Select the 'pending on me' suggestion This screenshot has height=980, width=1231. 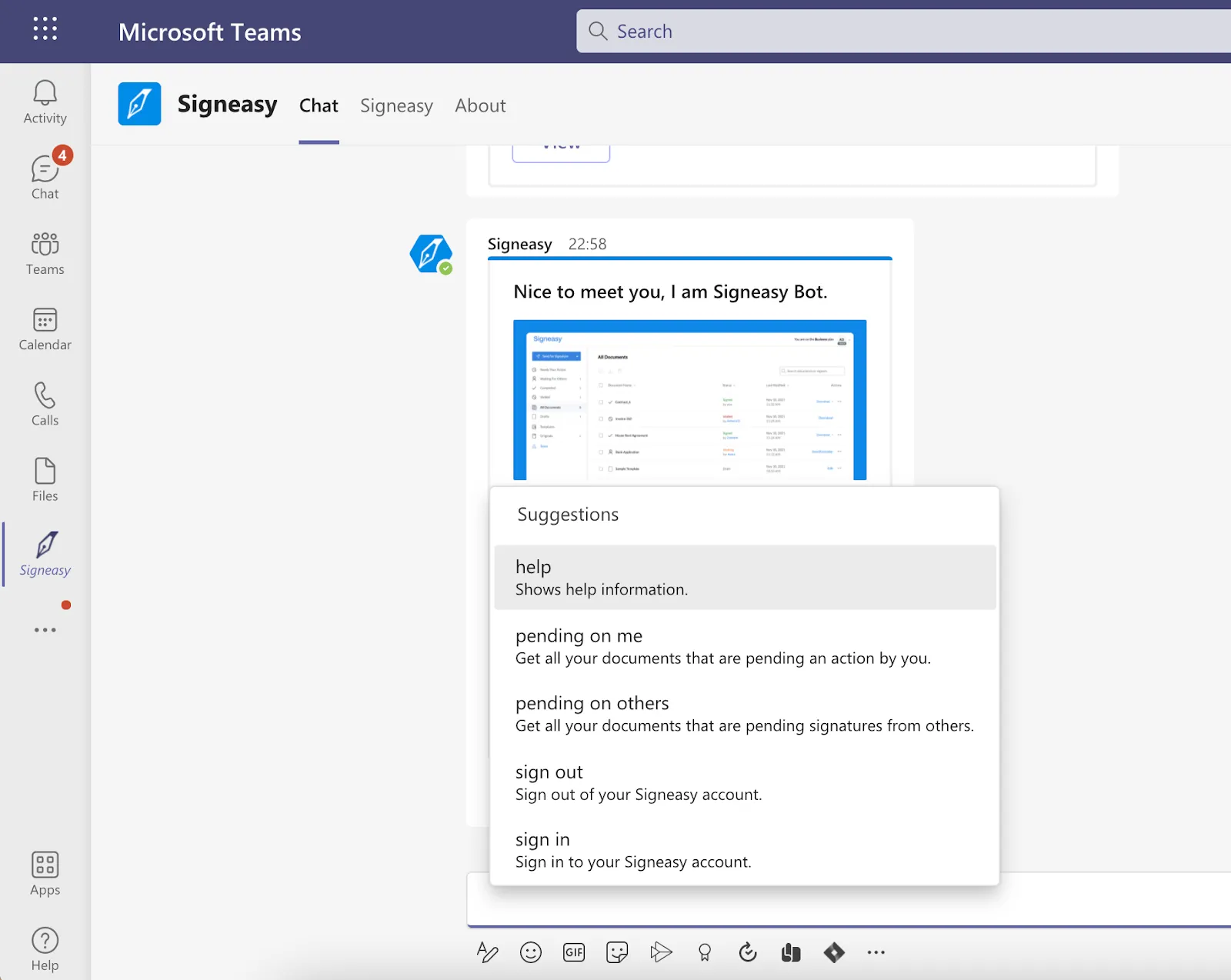[x=745, y=646]
